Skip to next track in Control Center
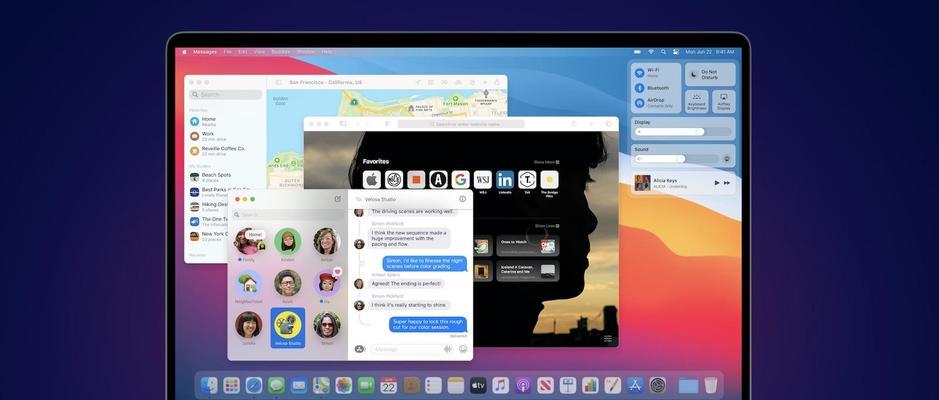 pos(728,183)
